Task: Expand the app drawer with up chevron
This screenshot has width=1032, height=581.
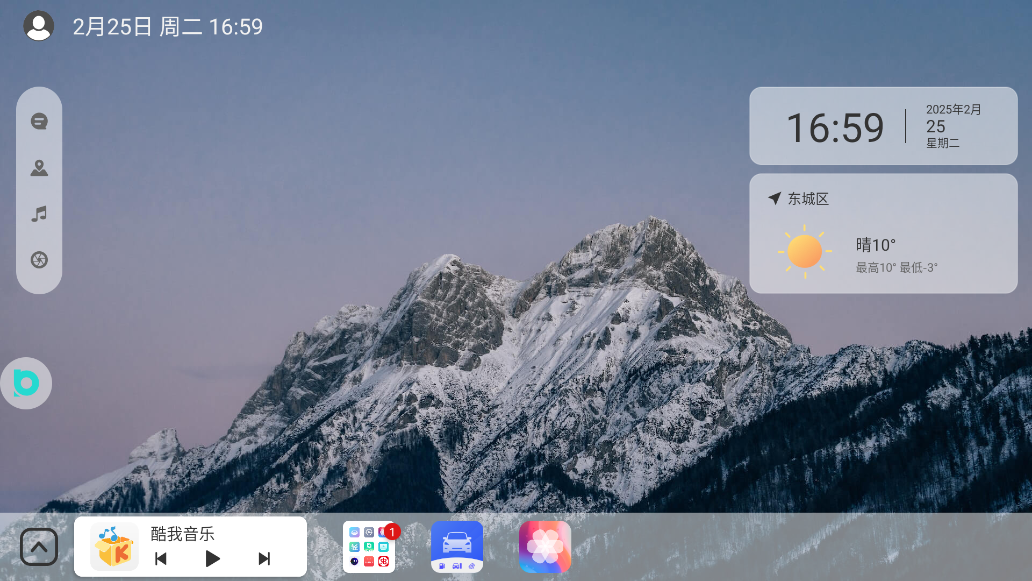Action: click(x=39, y=547)
